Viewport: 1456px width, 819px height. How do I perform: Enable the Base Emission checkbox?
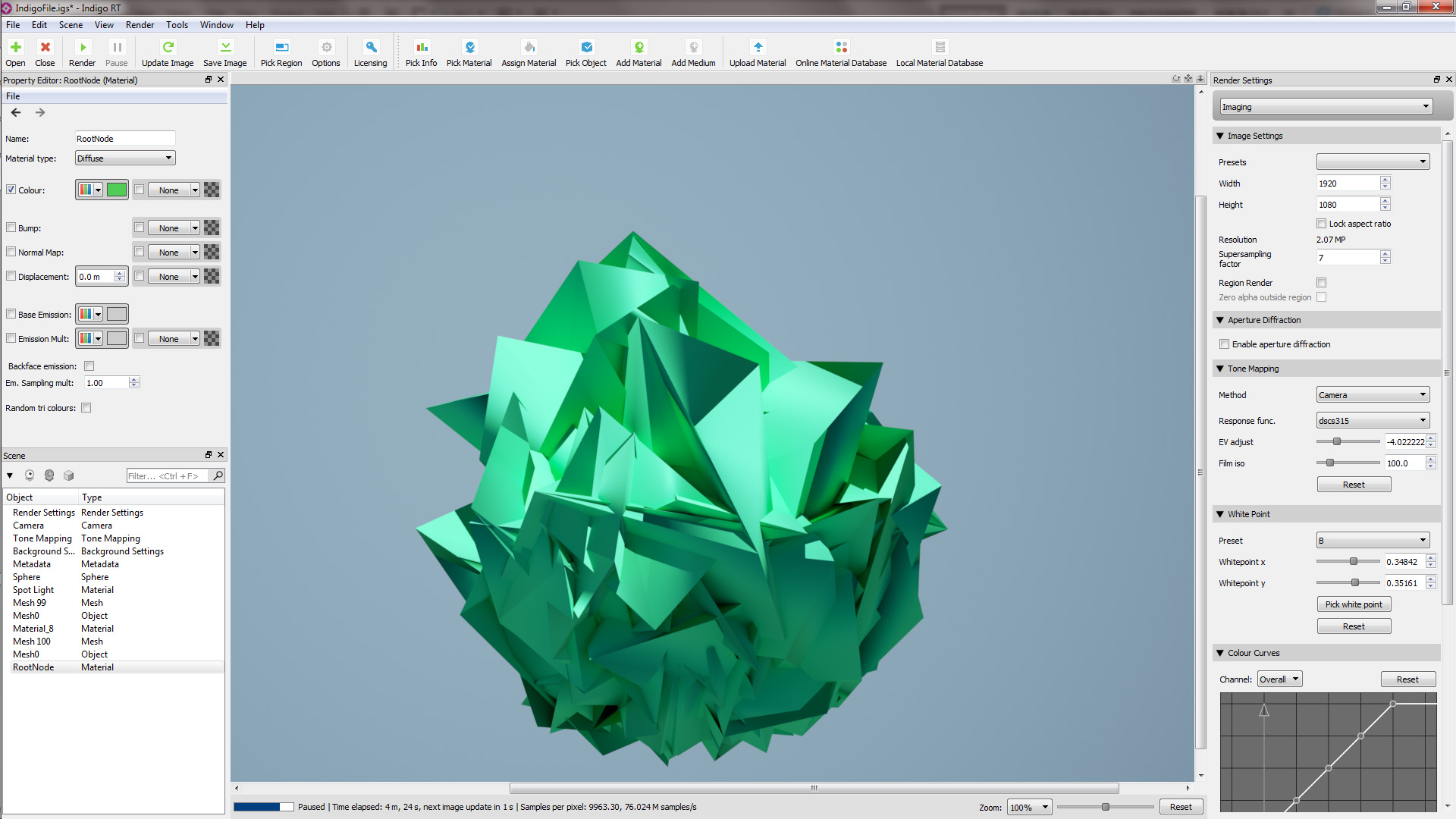11,314
